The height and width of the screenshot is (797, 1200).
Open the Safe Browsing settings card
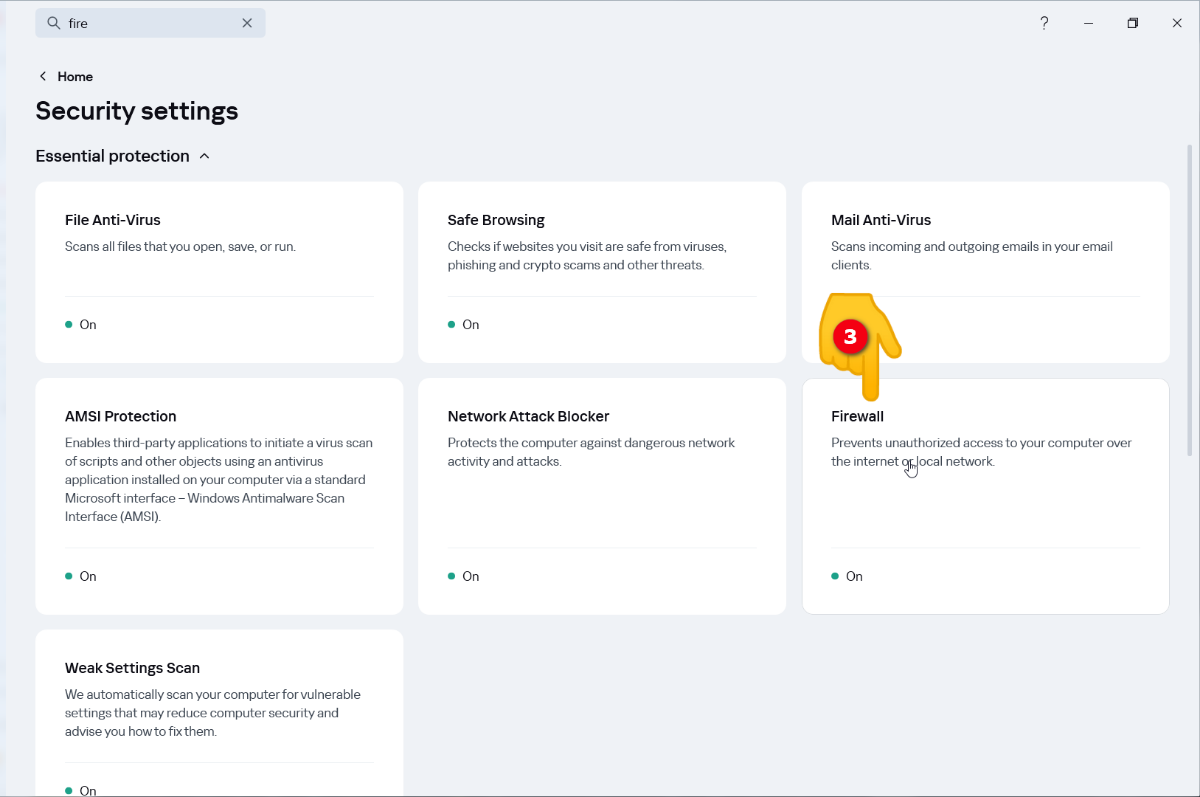[x=601, y=271]
